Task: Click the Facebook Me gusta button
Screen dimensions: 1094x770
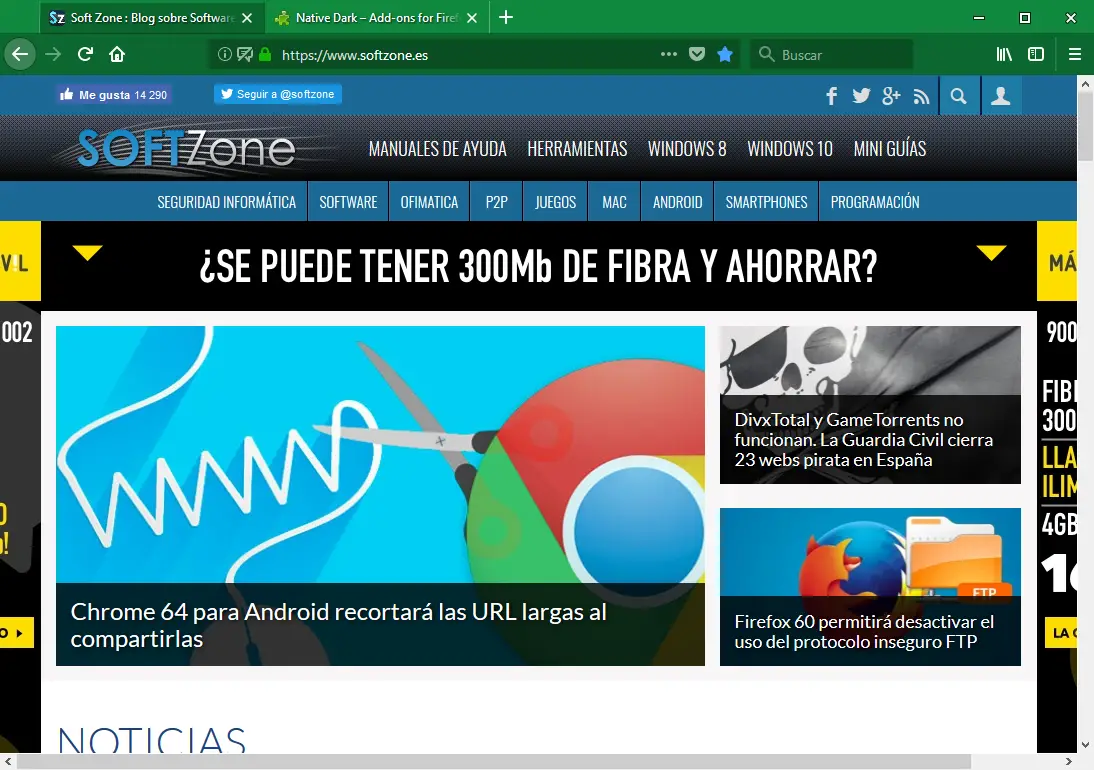Action: [x=113, y=95]
